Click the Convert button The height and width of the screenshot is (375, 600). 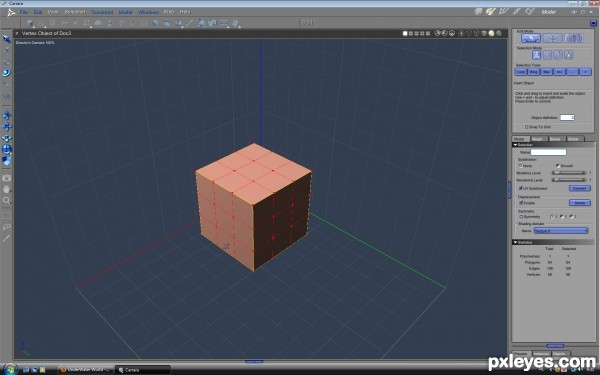579,188
